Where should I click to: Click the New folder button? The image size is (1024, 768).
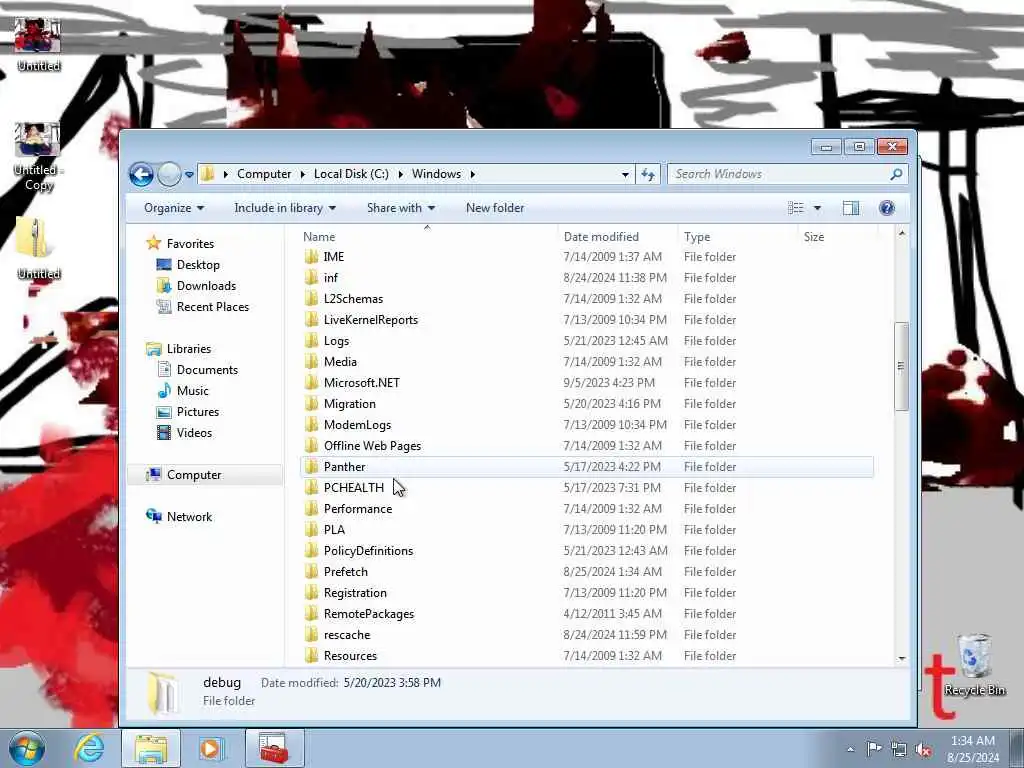pos(495,208)
